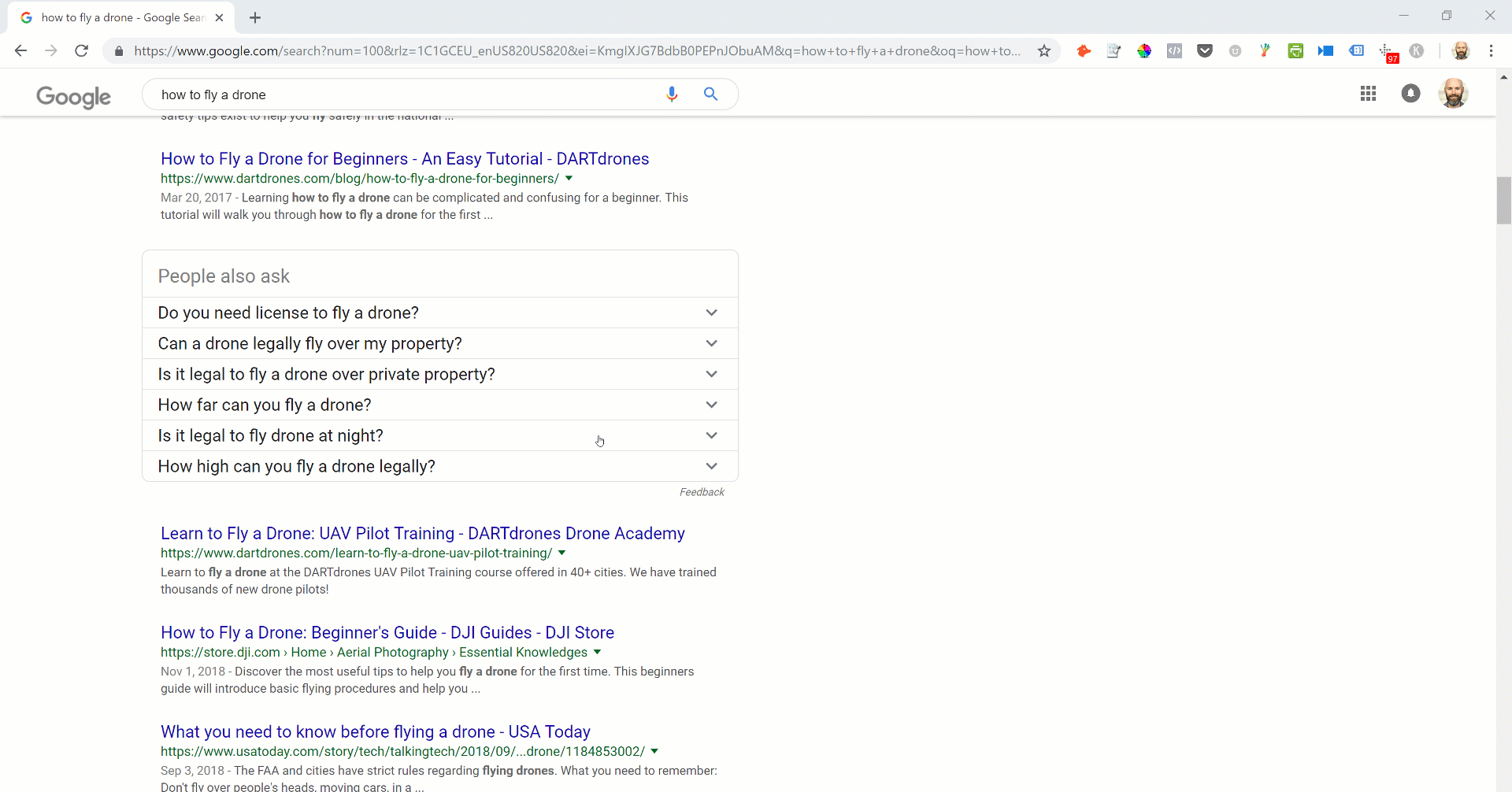Click the Feedback link under People also ask
1512x792 pixels.
pyautogui.click(x=701, y=491)
